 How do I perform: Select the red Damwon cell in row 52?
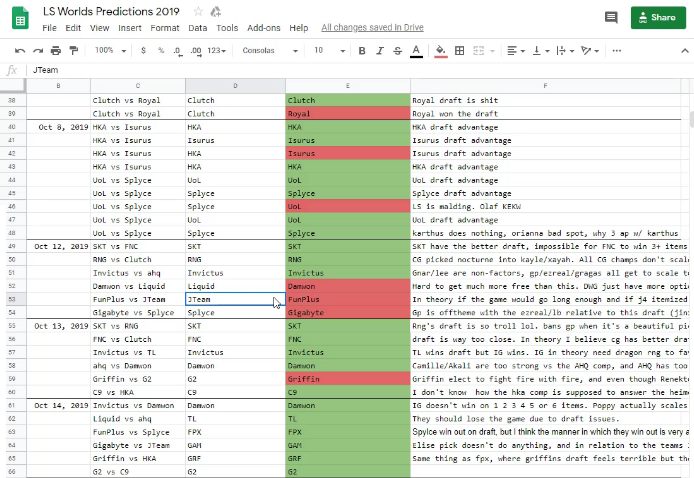[348, 286]
